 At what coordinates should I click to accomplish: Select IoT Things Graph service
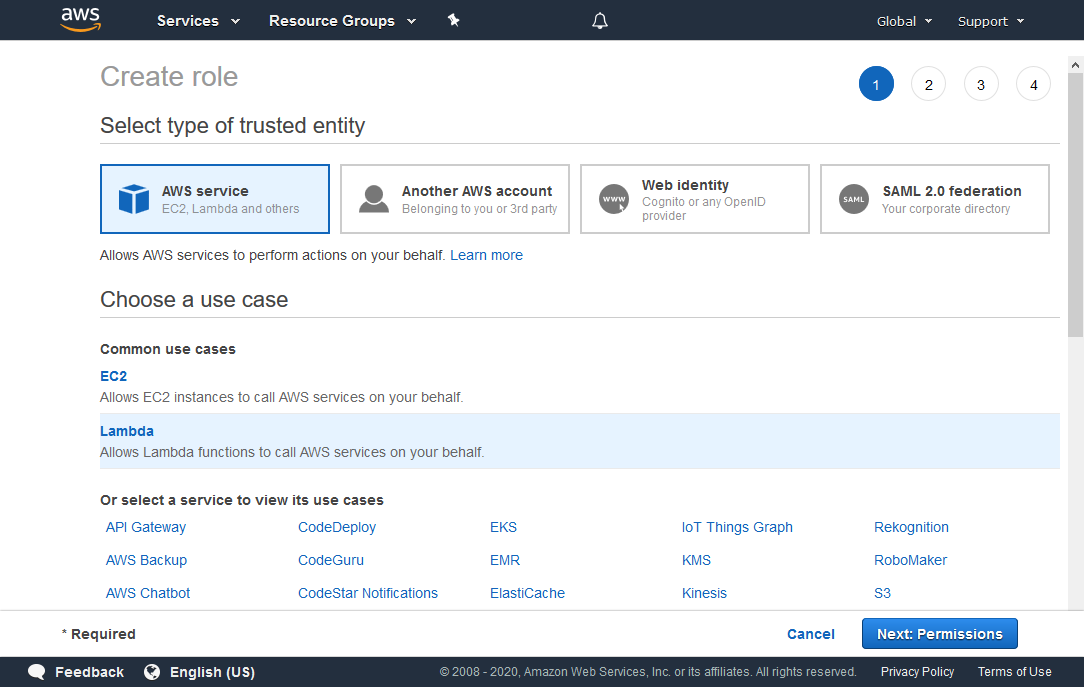point(737,527)
